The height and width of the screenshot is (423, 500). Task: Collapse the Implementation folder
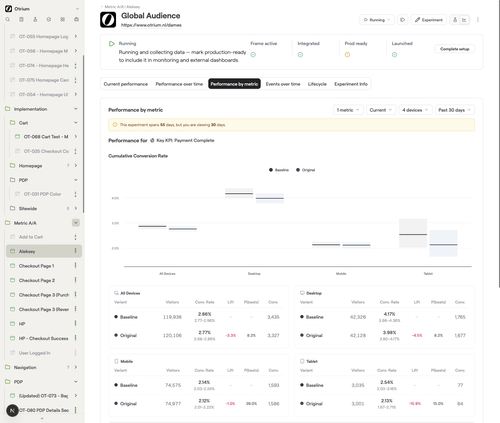[x=76, y=109]
